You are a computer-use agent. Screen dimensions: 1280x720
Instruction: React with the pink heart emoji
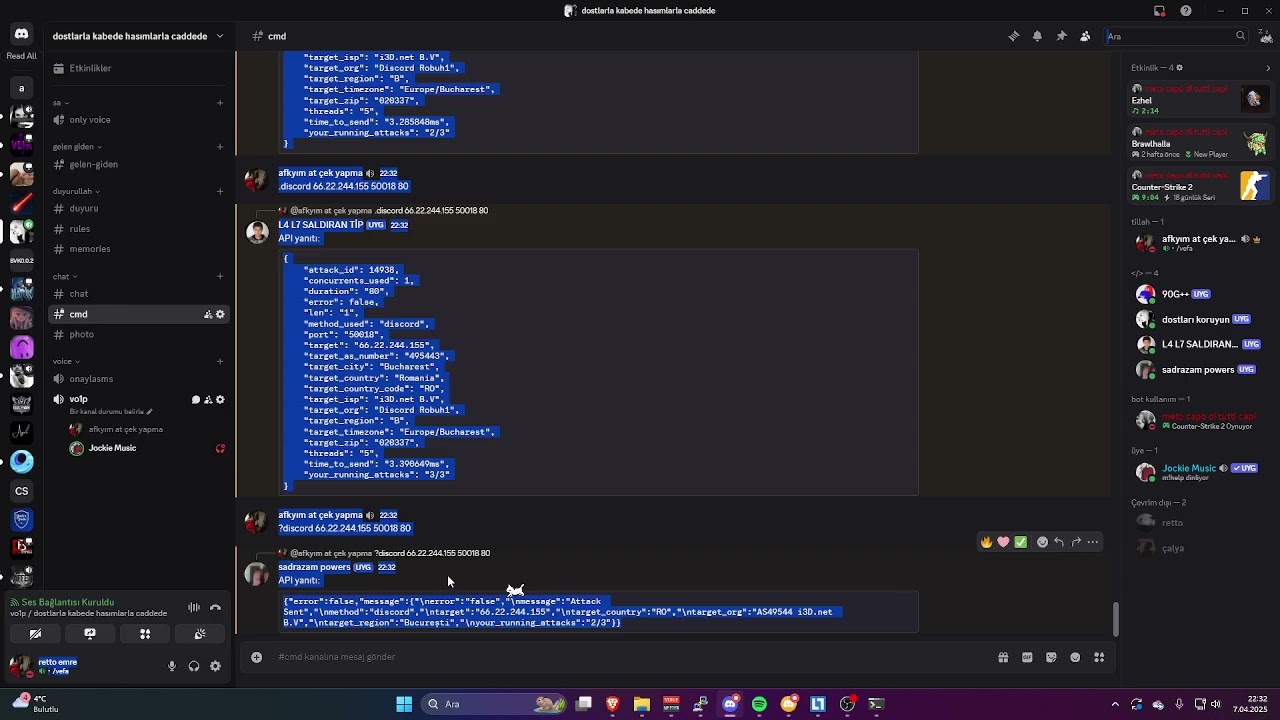coord(1003,542)
